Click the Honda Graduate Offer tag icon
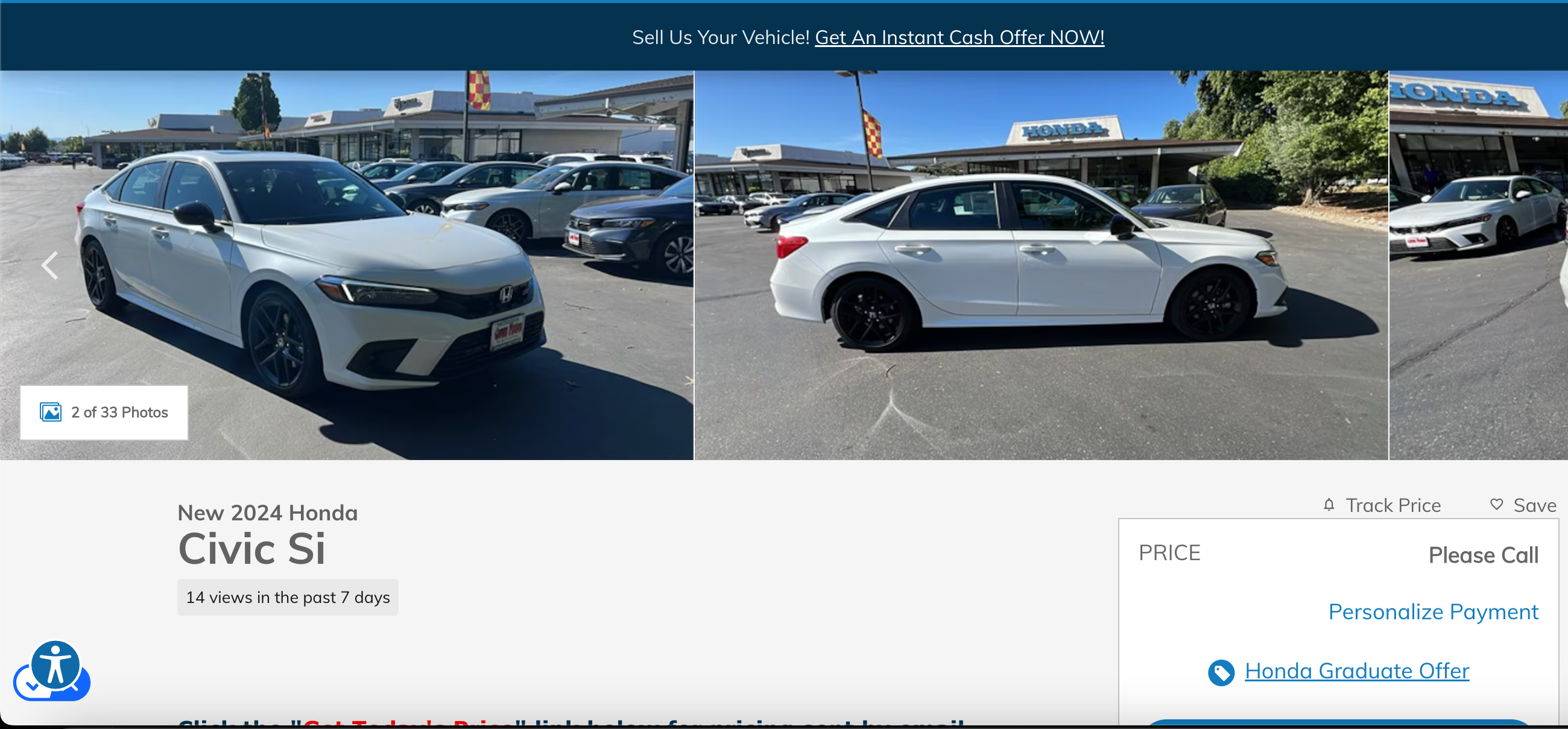The height and width of the screenshot is (729, 1568). coord(1221,672)
